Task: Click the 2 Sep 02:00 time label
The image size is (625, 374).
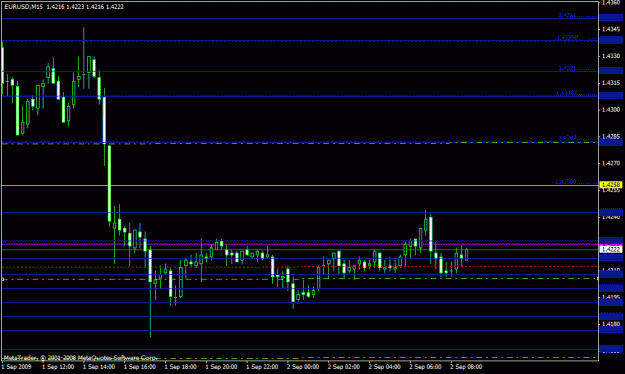Action: [344, 366]
